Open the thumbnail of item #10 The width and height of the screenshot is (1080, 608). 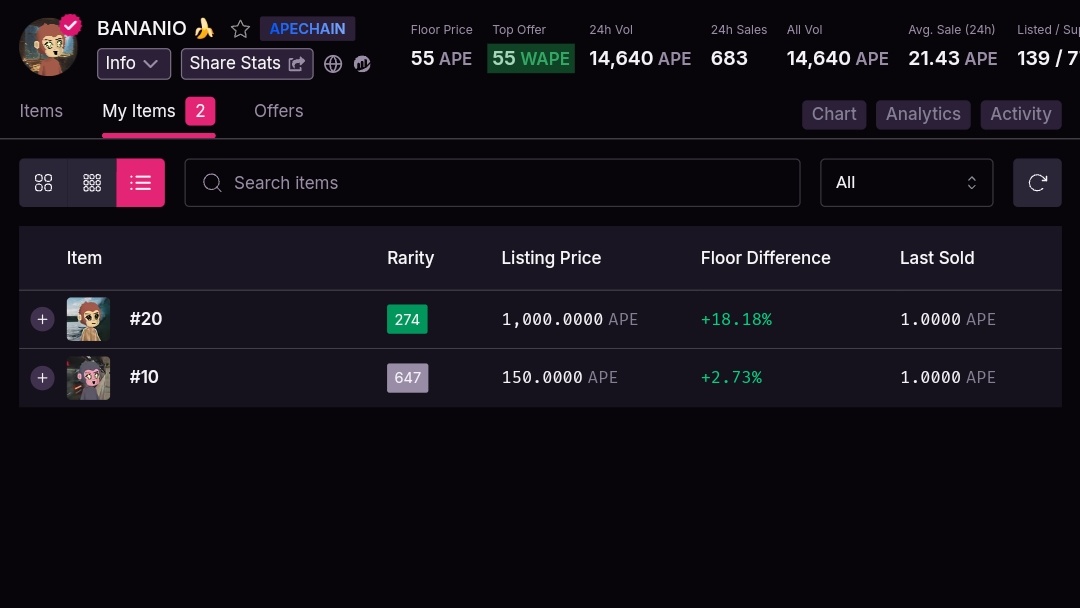pos(88,377)
